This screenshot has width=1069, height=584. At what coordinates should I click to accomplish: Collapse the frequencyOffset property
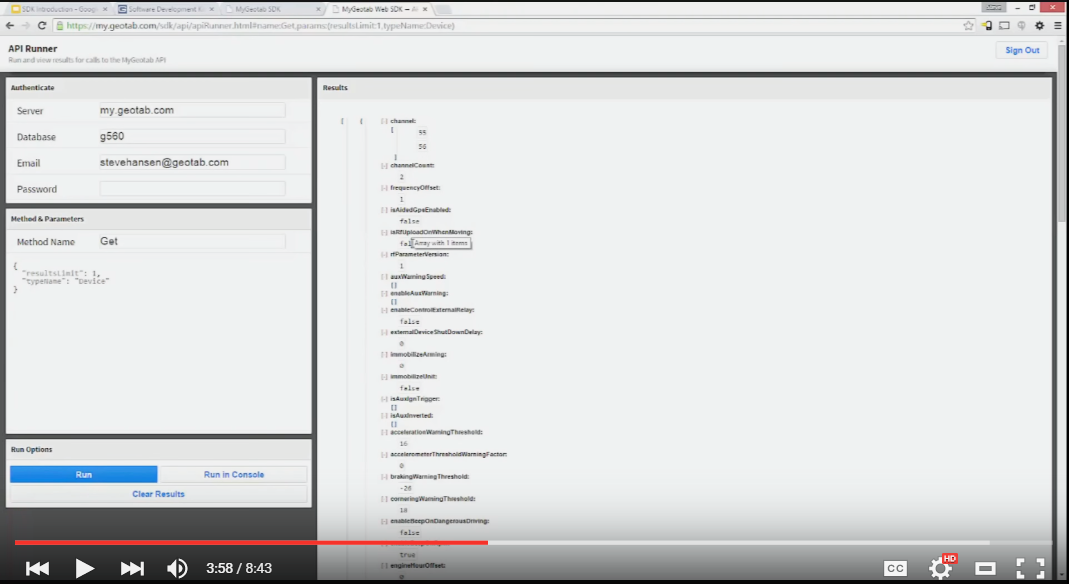[x=384, y=188]
